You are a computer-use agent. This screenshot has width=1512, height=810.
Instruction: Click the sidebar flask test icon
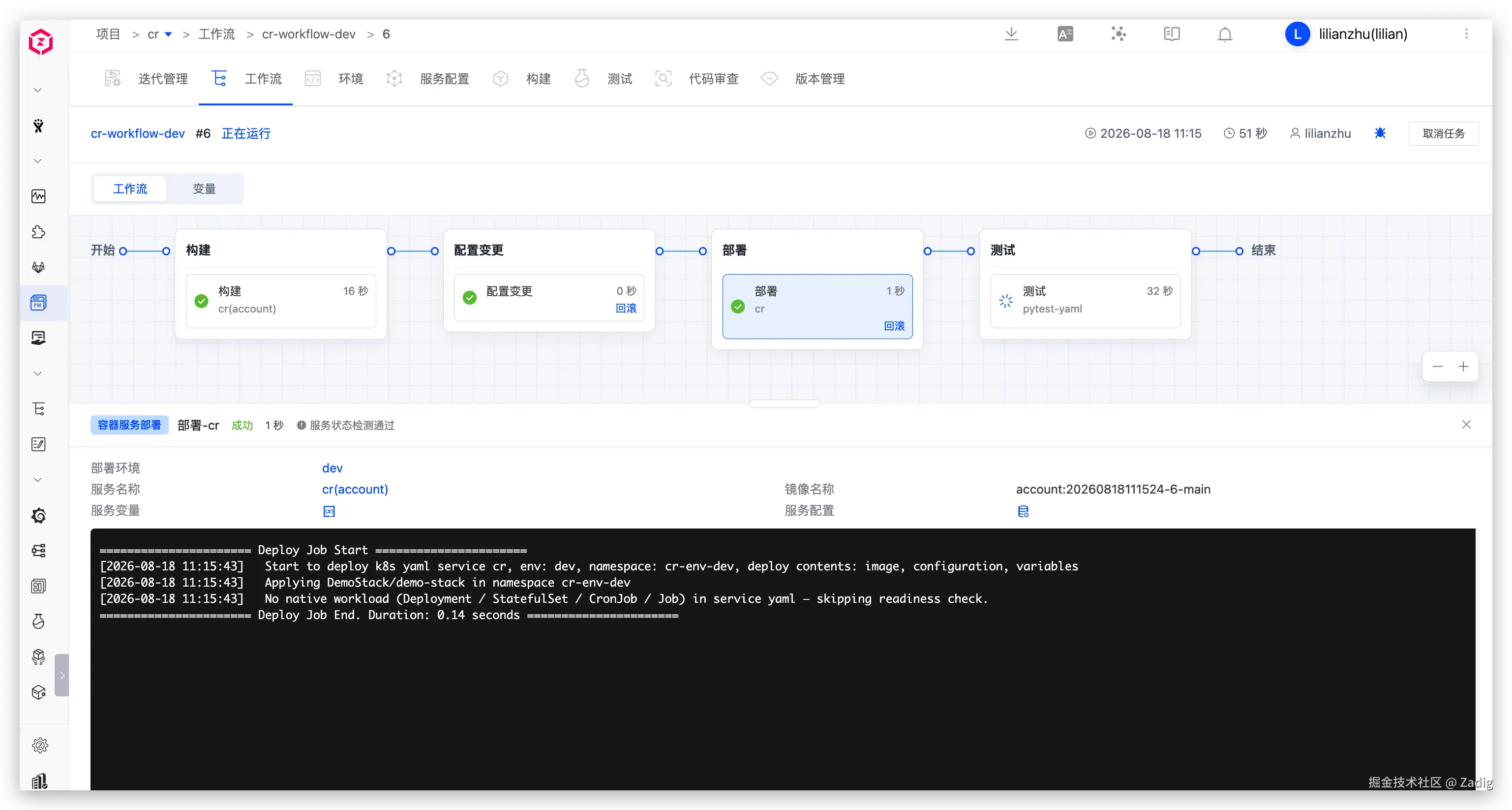tap(39, 622)
